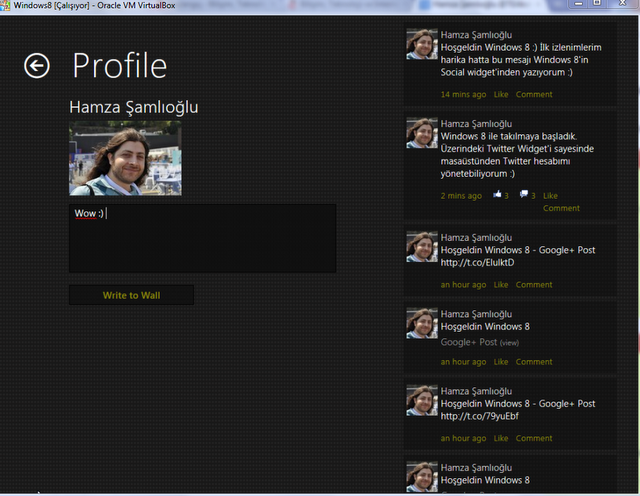Comment on the t.co/EluIktD post

pyautogui.click(x=534, y=285)
